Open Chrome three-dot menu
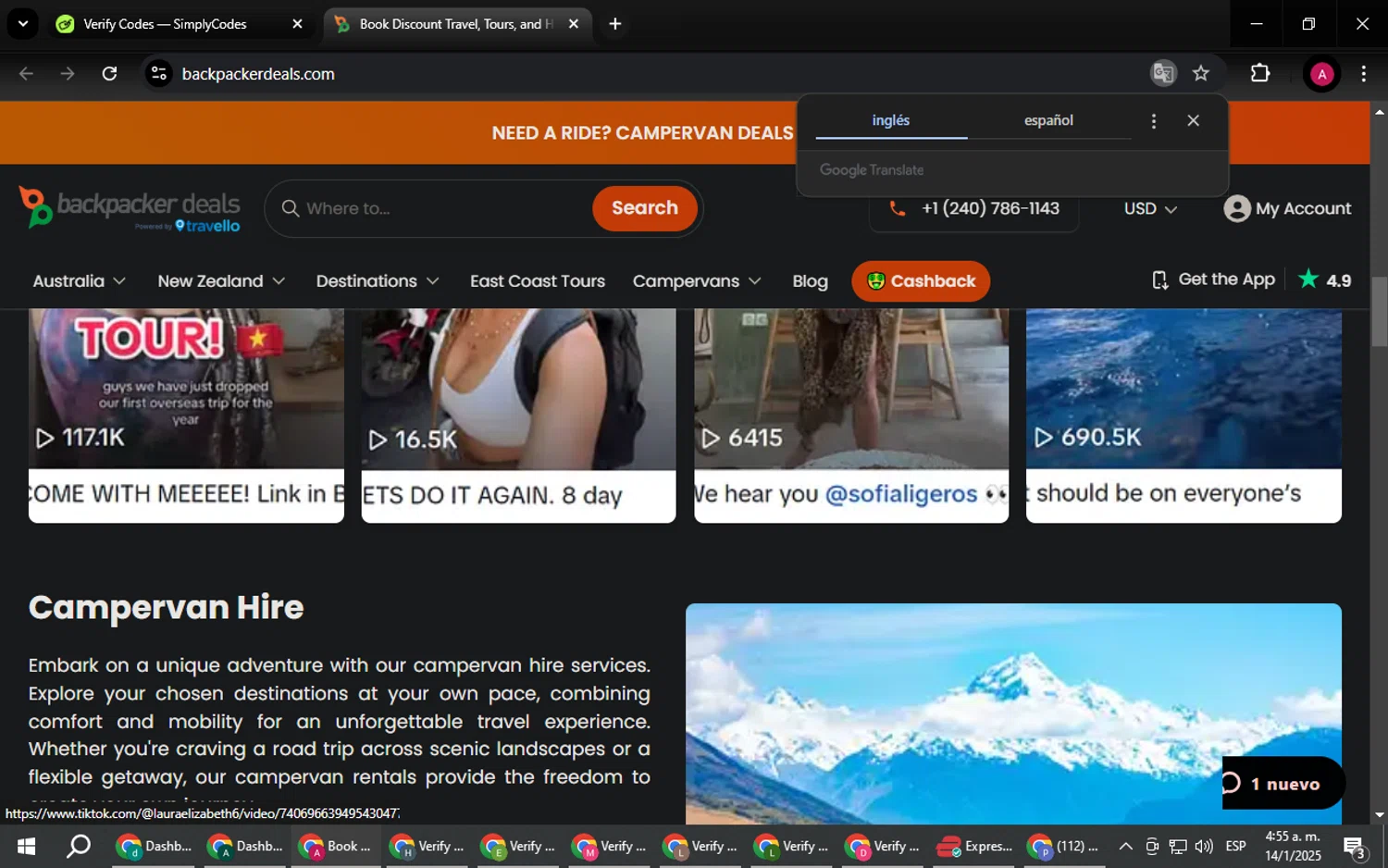The image size is (1388, 868). tap(1363, 74)
